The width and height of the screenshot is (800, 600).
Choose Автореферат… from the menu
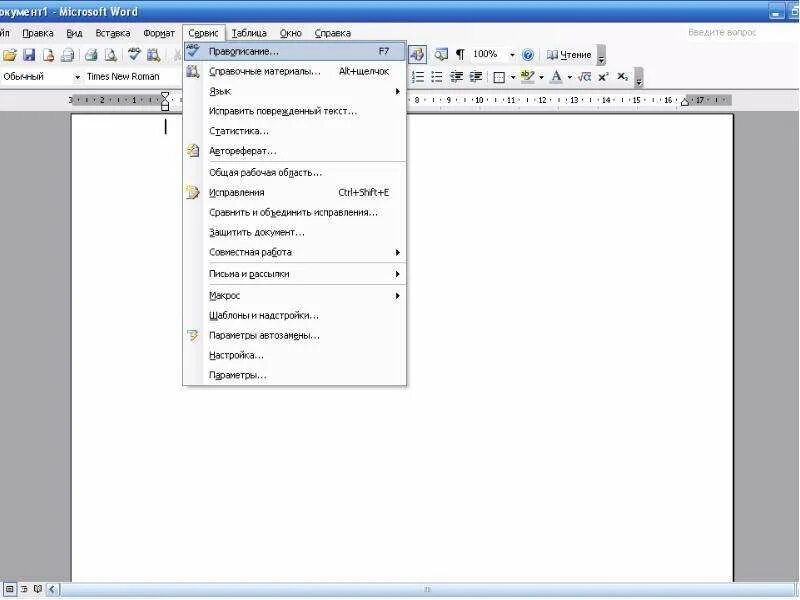pyautogui.click(x=295, y=151)
